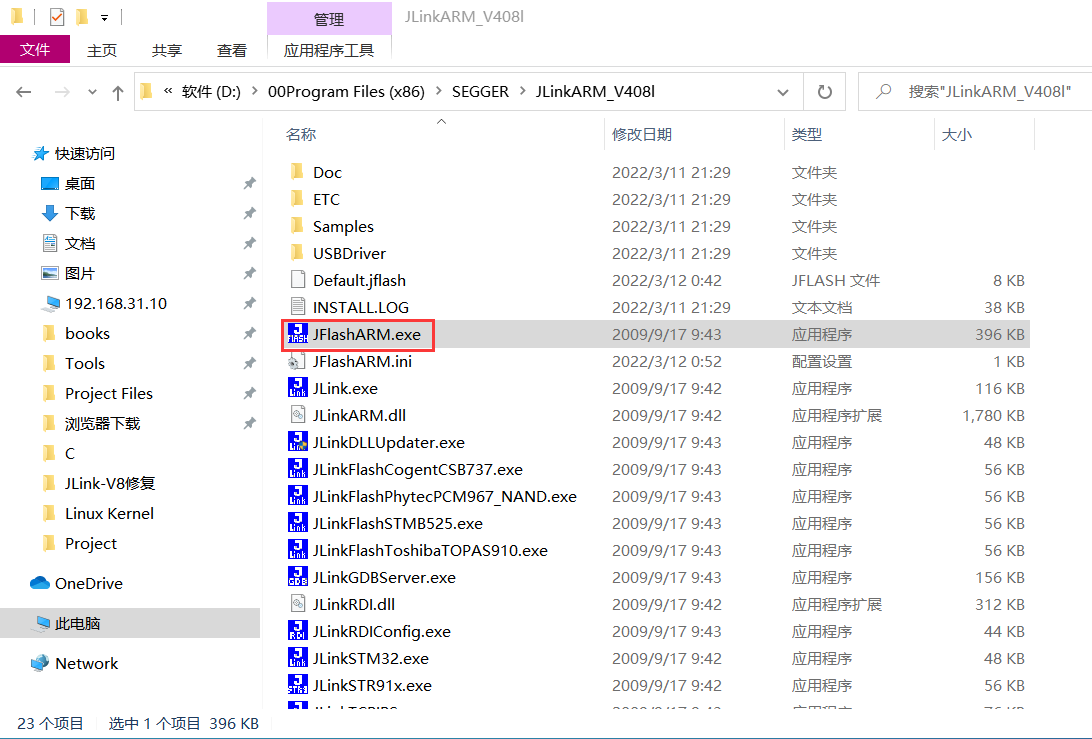Click 00Program Files (x86) in address path
The height and width of the screenshot is (739, 1092).
coord(346,91)
